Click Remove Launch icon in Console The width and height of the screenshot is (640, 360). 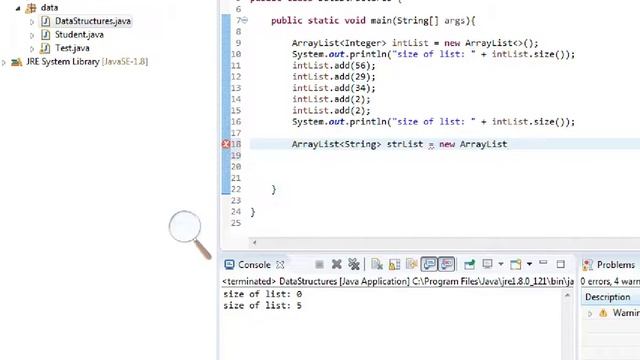pos(337,264)
